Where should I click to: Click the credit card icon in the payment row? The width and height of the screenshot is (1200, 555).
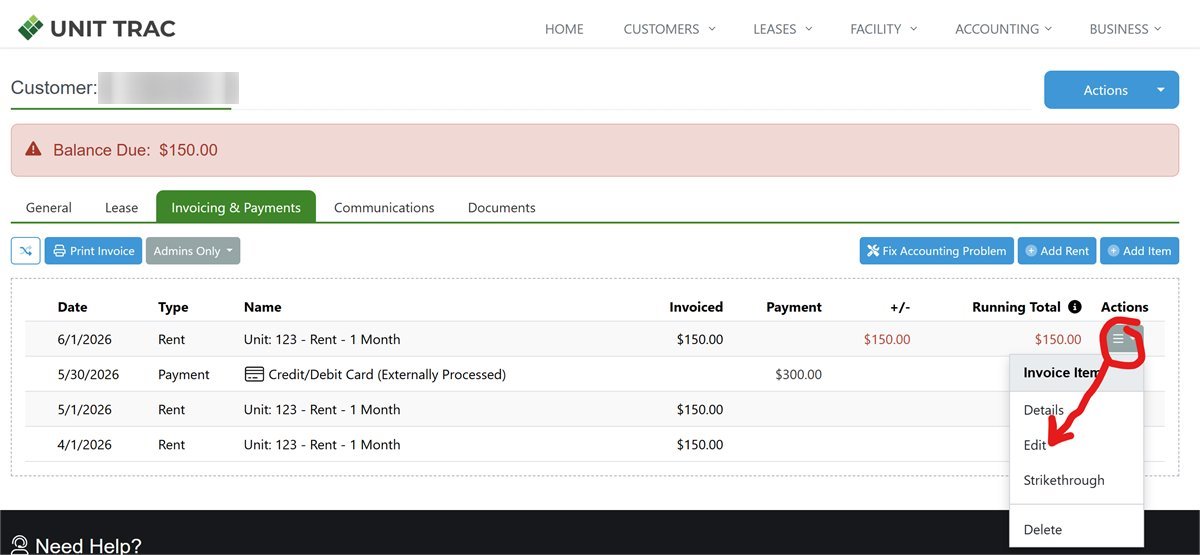point(254,374)
